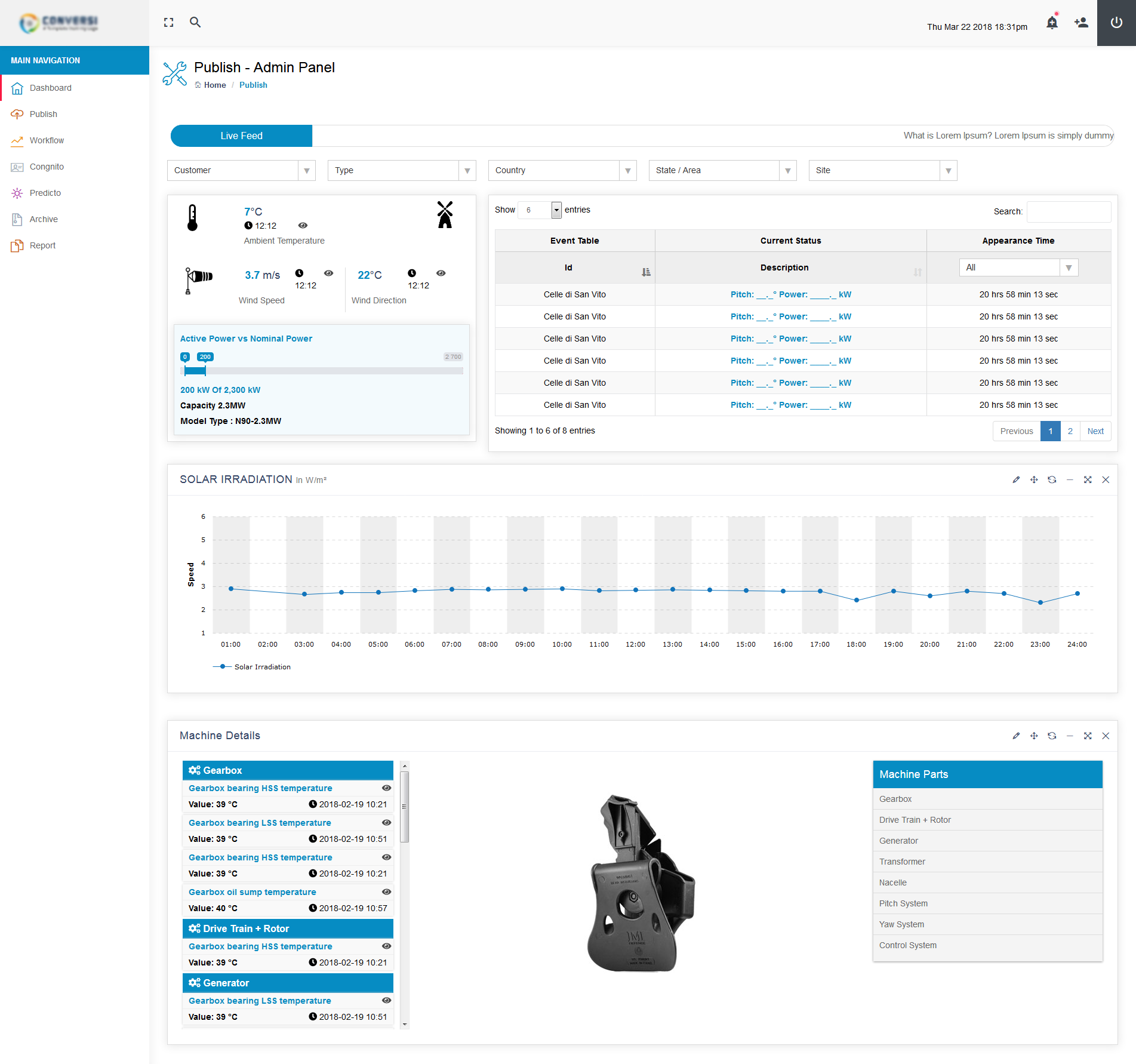Click the event table Search field
This screenshot has width=1136, height=1064.
[x=1069, y=212]
